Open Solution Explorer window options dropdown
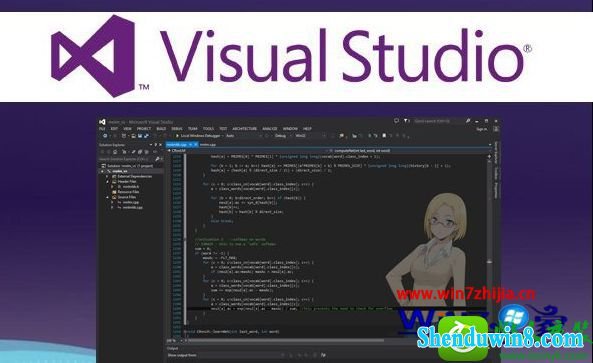Image resolution: width=593 pixels, height=363 pixels. click(x=151, y=145)
